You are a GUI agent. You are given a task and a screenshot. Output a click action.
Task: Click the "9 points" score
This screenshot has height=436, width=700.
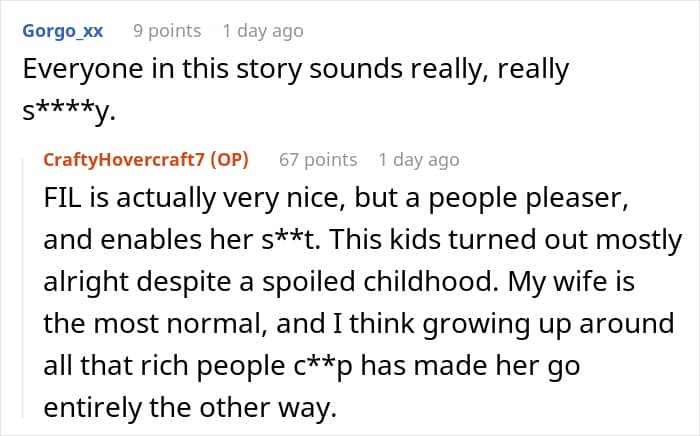coord(168,31)
